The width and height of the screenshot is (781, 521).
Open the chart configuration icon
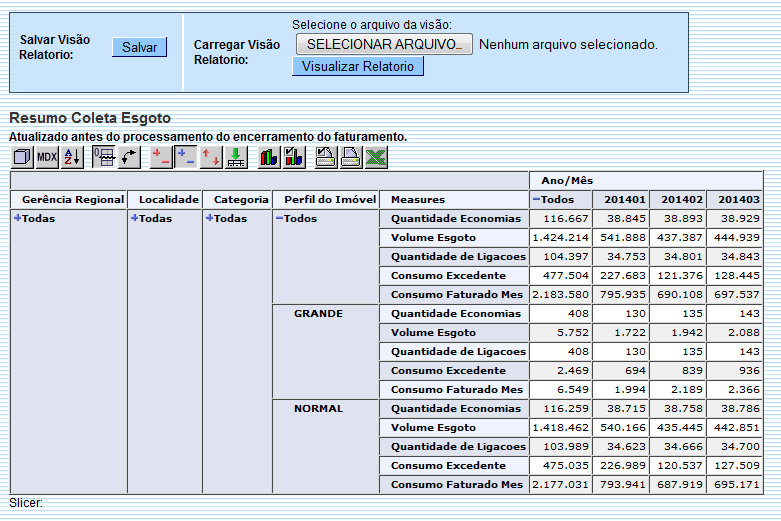[x=293, y=156]
